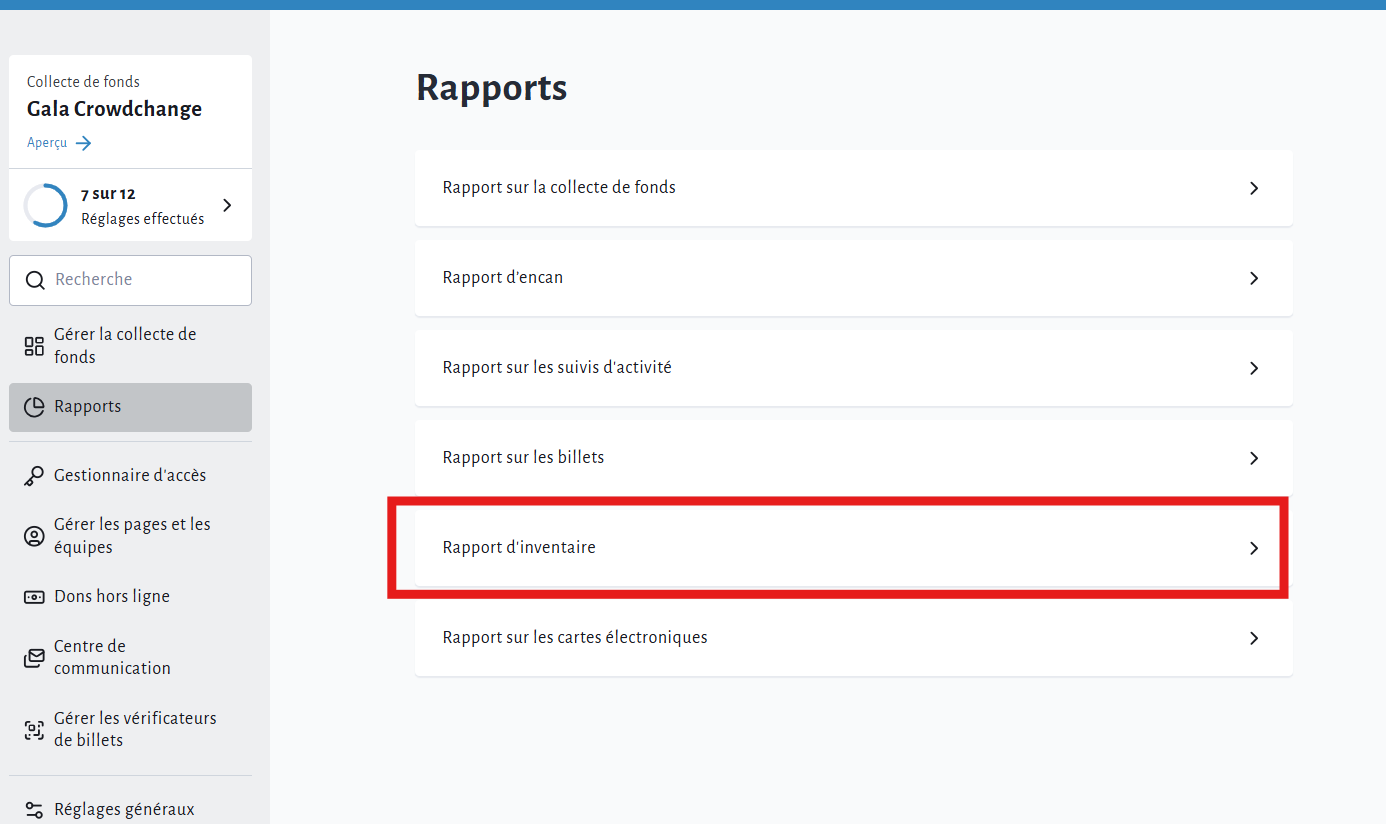Click the Collecte de fonds label
Viewport: 1386px width, 824px height.
[83, 82]
